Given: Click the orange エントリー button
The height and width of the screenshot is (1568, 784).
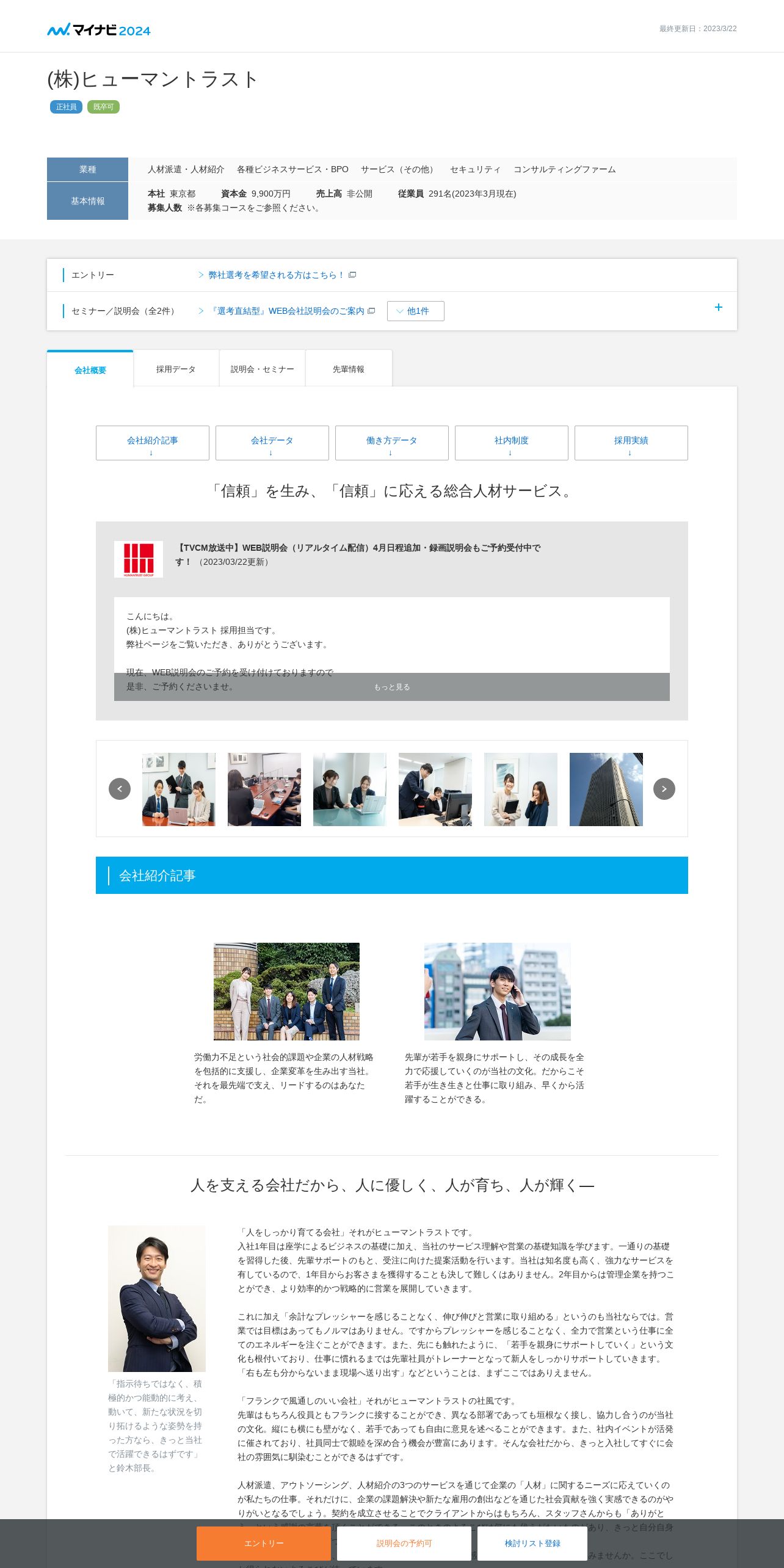Looking at the screenshot, I should (x=264, y=1543).
